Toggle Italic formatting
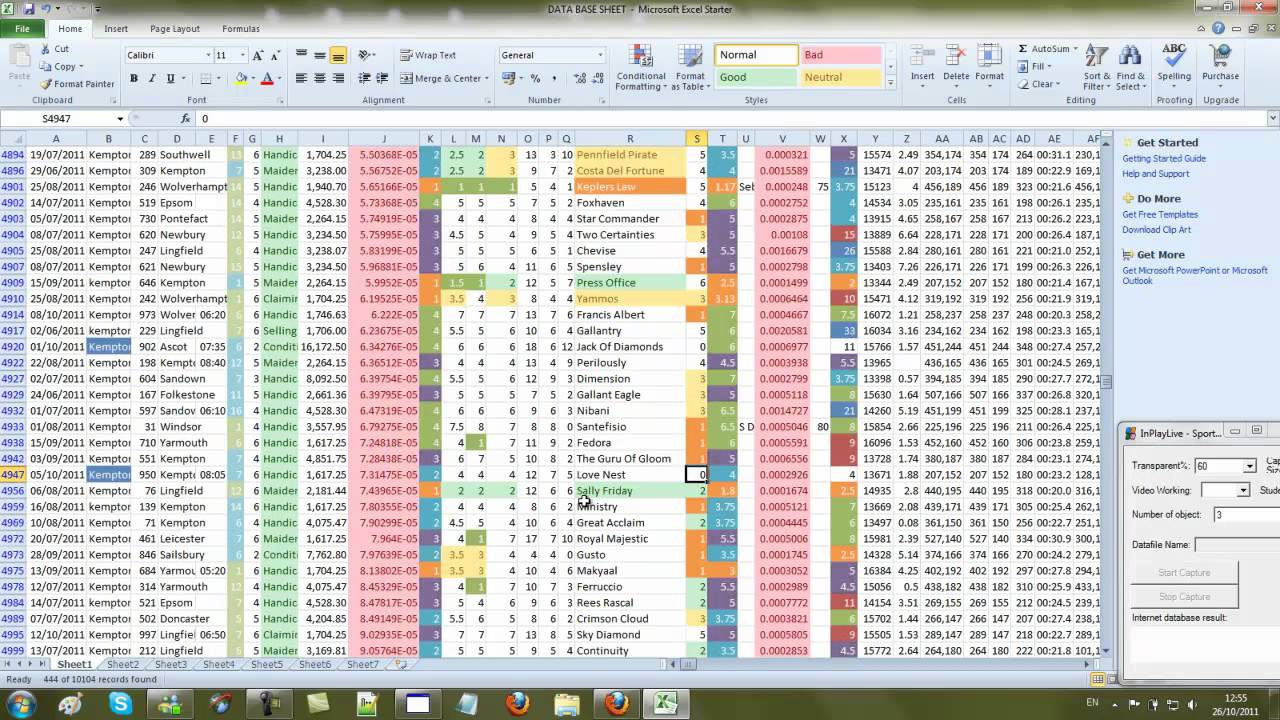 pos(152,78)
